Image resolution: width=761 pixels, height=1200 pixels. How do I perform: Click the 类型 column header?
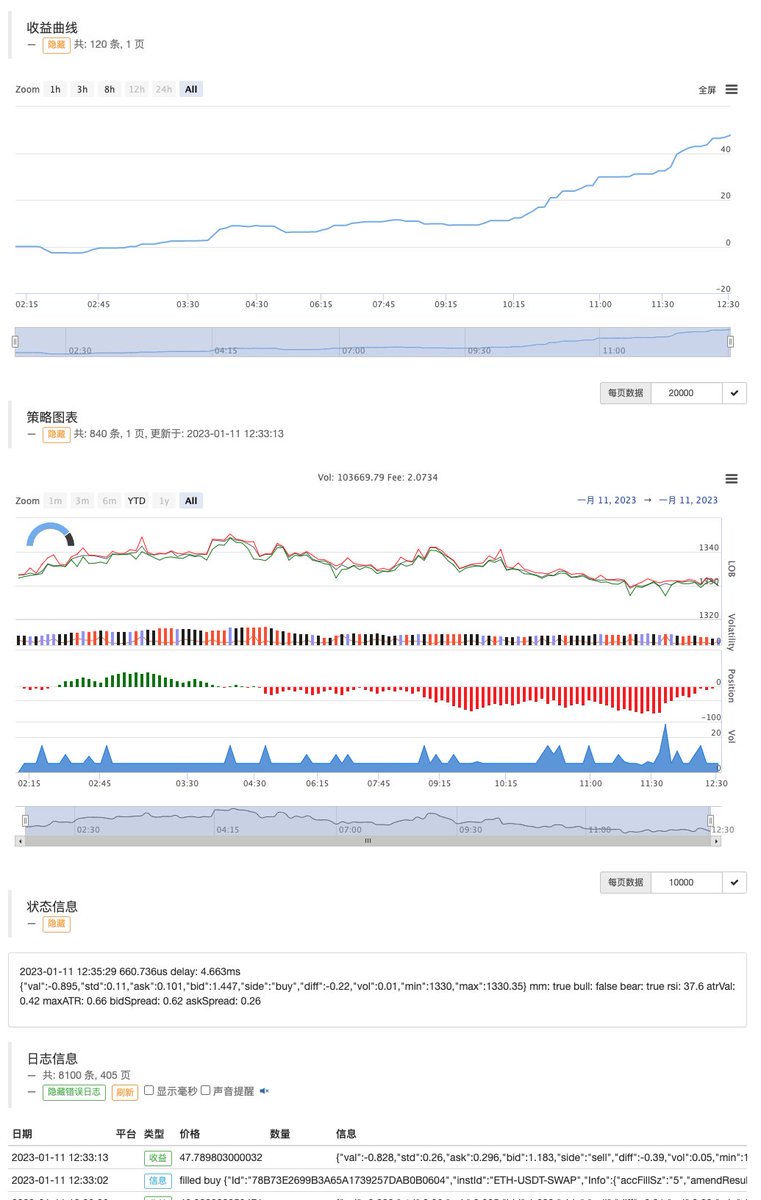154,1134
